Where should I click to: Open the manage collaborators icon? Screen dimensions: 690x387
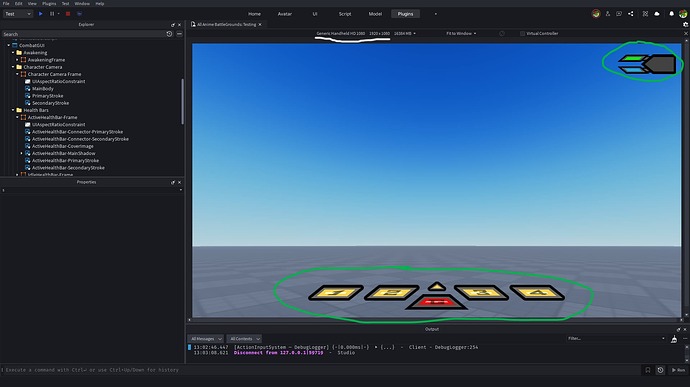(608, 14)
